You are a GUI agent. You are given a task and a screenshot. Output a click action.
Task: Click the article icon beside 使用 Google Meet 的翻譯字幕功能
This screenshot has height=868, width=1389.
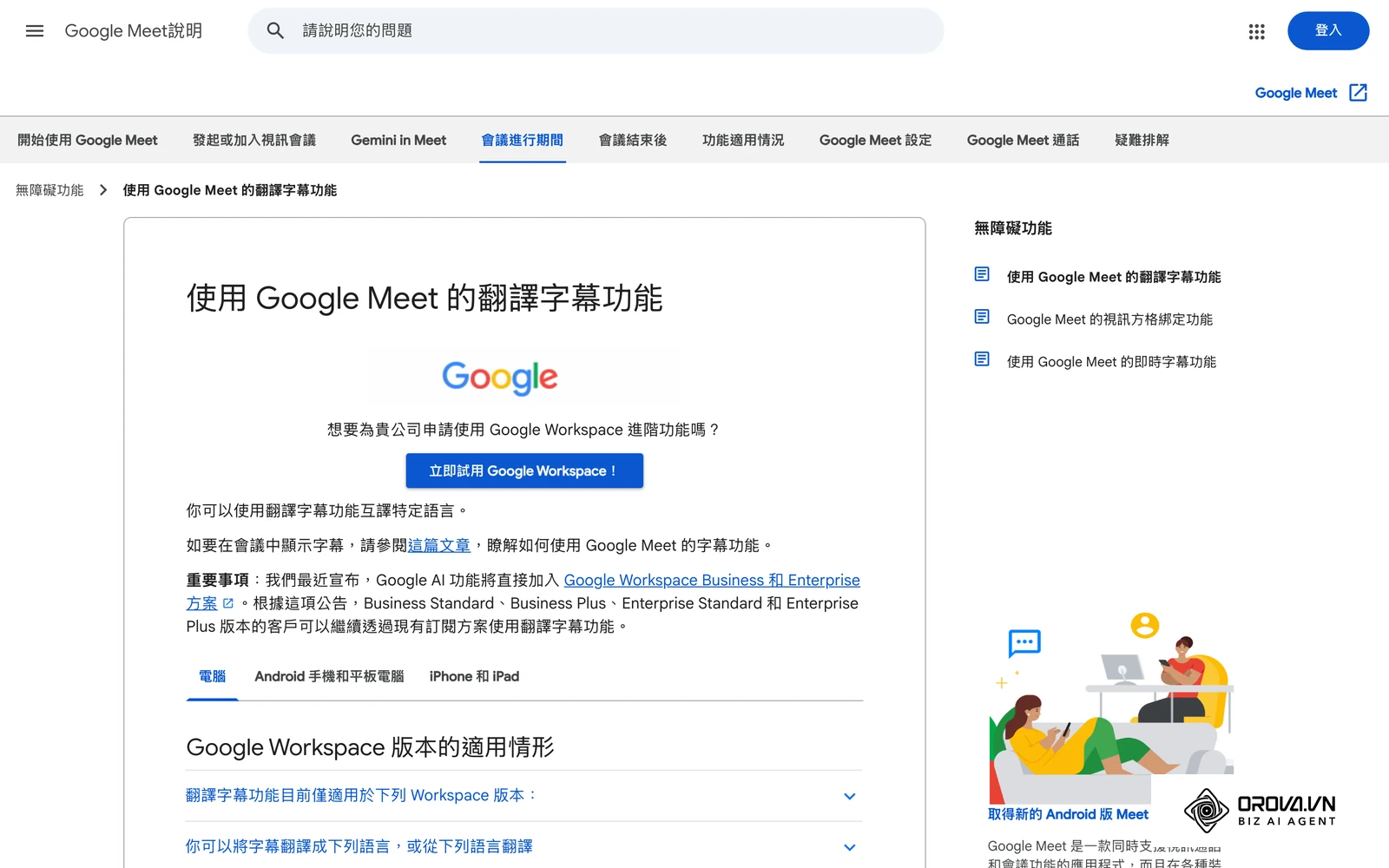point(982,274)
